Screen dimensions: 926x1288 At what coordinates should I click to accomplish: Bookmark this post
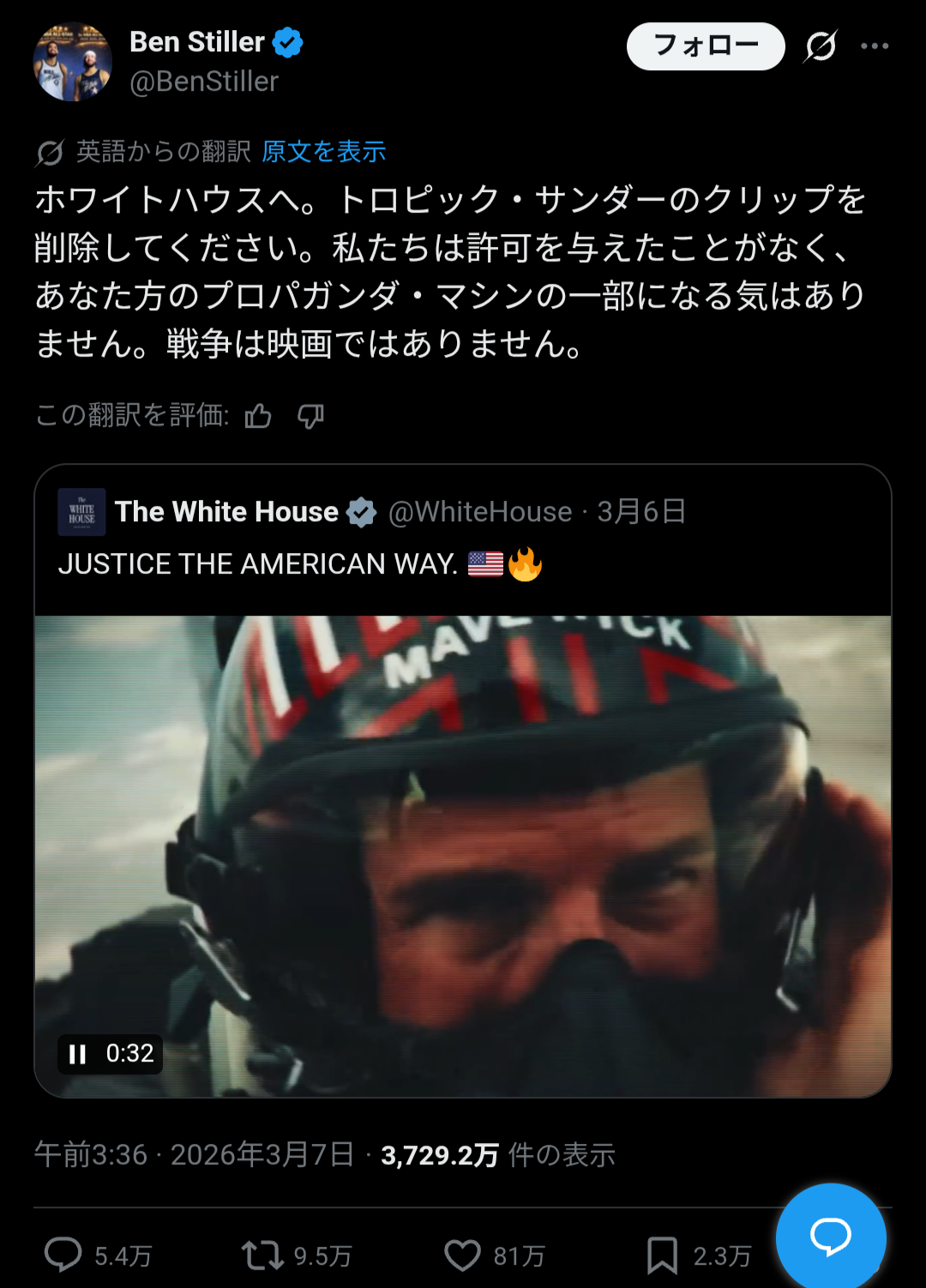click(662, 1255)
